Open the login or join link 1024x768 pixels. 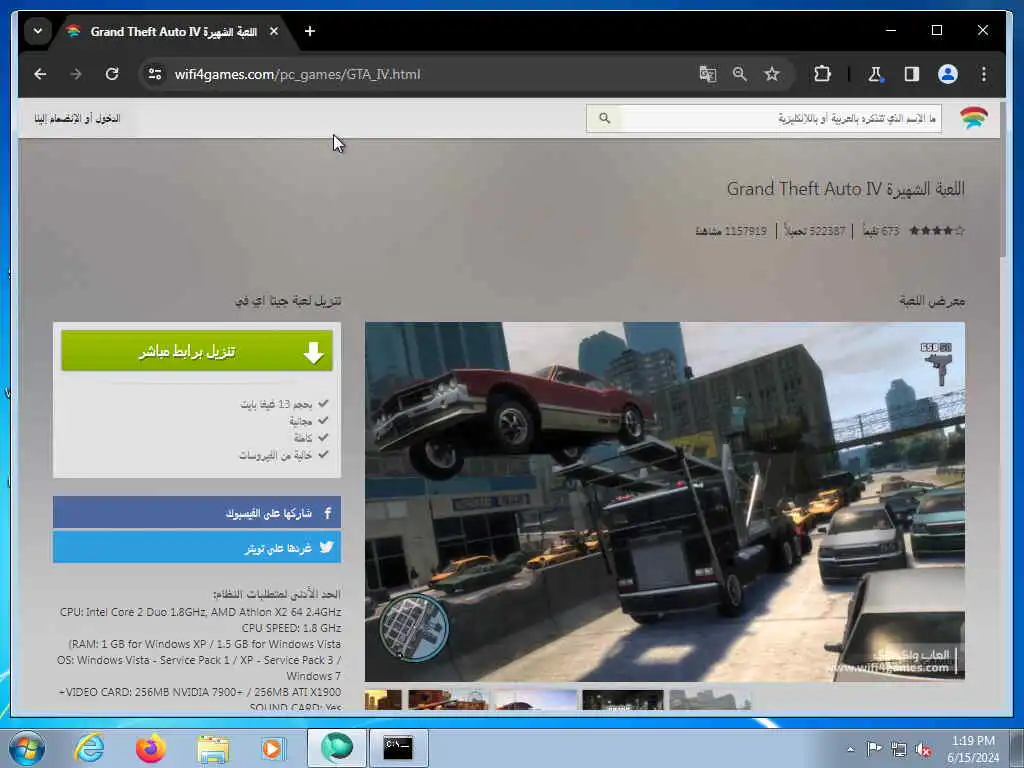click(77, 118)
